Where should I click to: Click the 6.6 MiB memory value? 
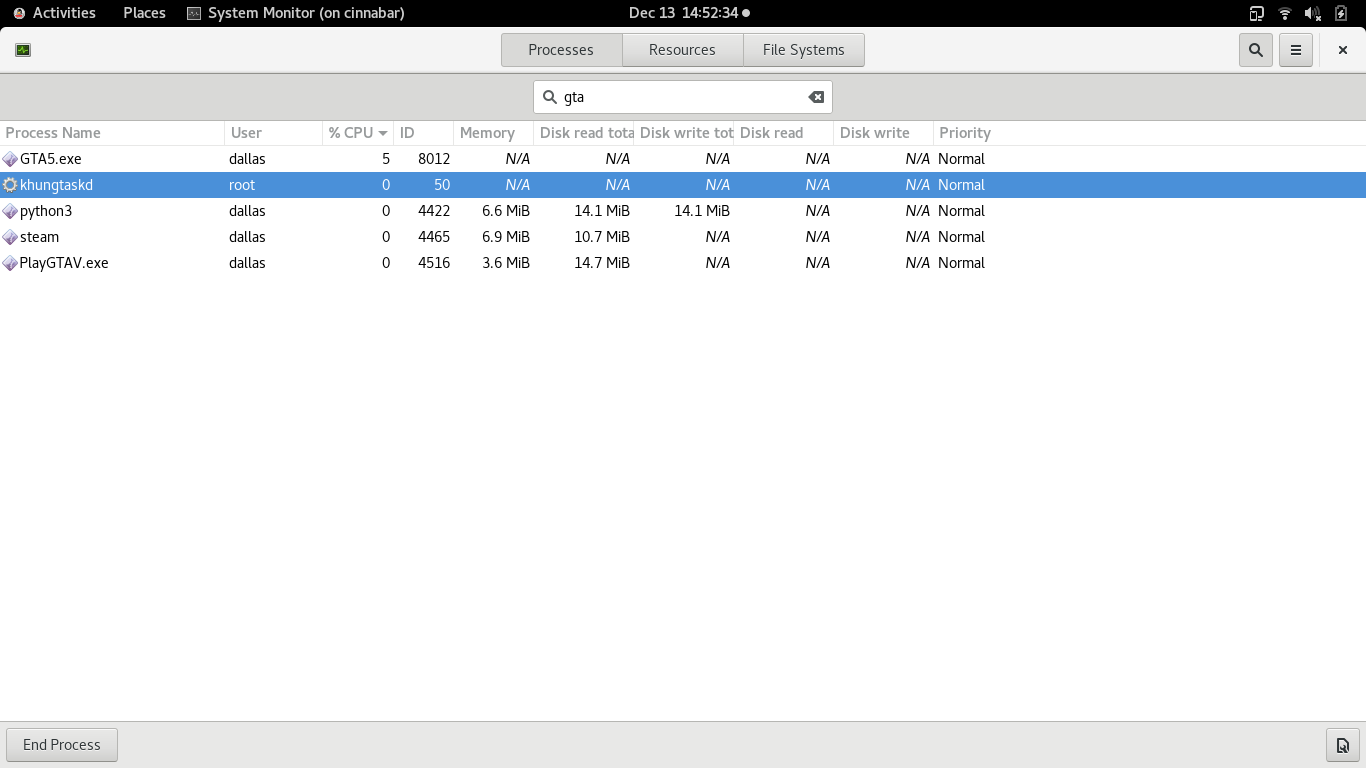tap(506, 211)
